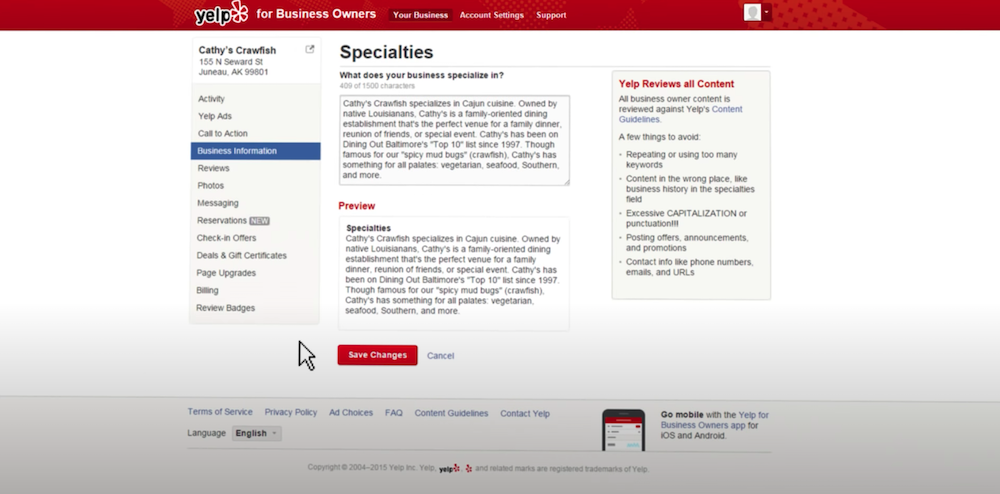
Task: Click the Yelp logo in header
Action: (221, 13)
